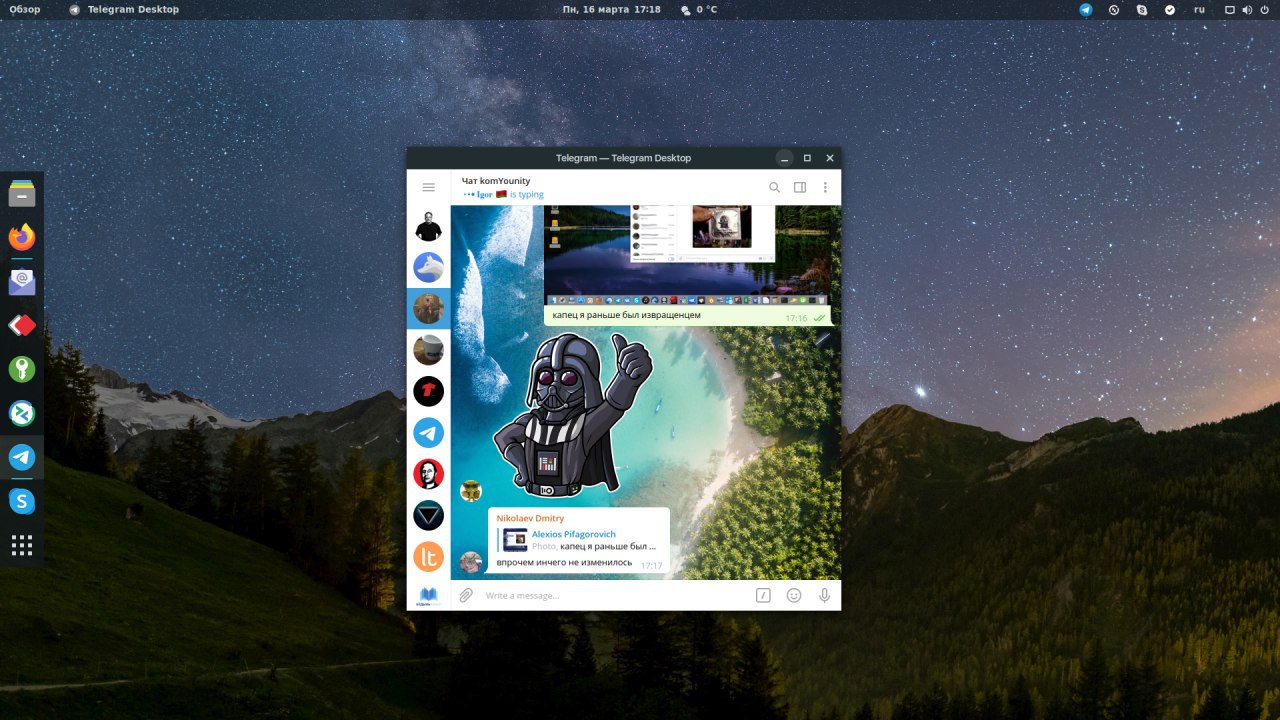1280x720 pixels.
Task: Open chat with blue book avatar
Action: (x=428, y=596)
